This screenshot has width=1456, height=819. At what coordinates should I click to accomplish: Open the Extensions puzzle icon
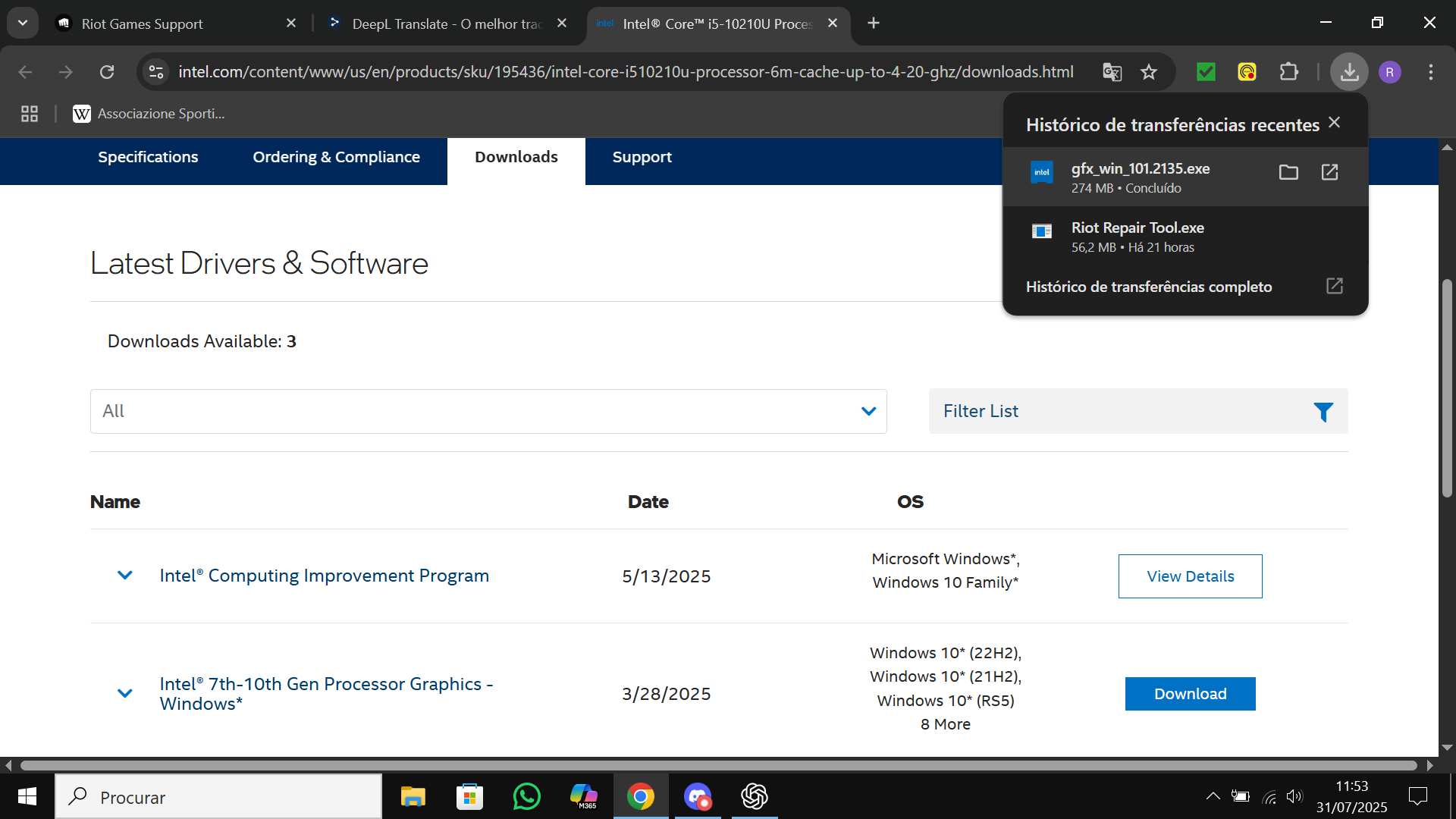coord(1289,72)
